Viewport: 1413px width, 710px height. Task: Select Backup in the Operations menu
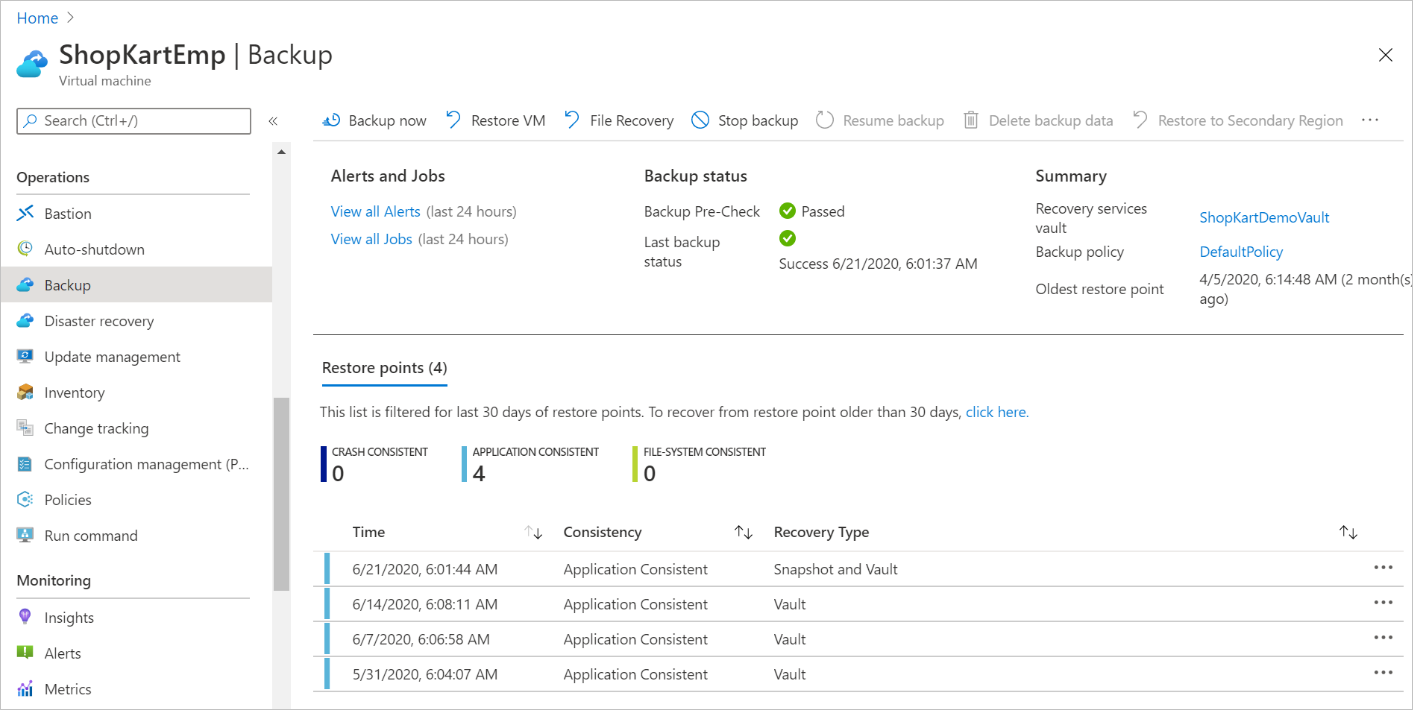(136, 285)
